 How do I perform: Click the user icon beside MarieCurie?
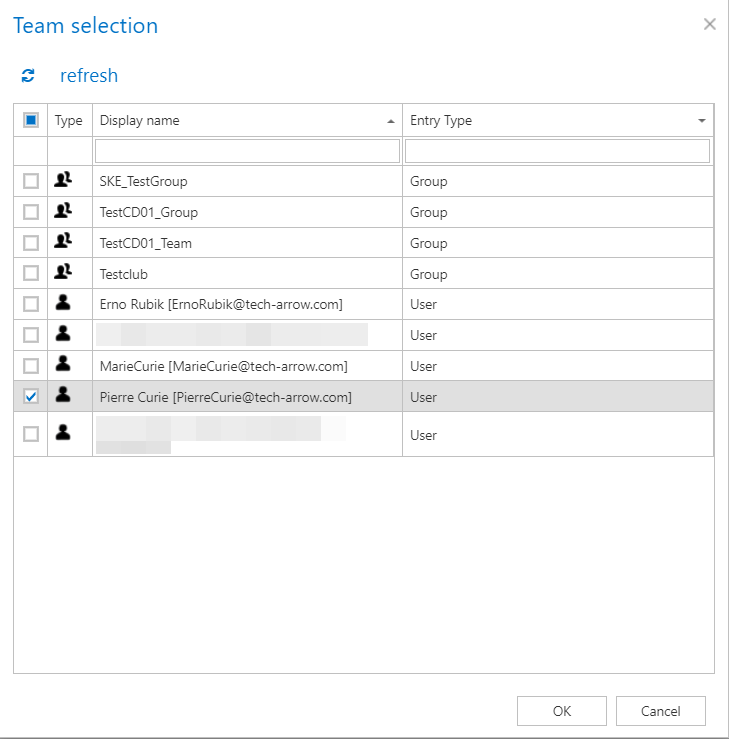[x=63, y=366]
